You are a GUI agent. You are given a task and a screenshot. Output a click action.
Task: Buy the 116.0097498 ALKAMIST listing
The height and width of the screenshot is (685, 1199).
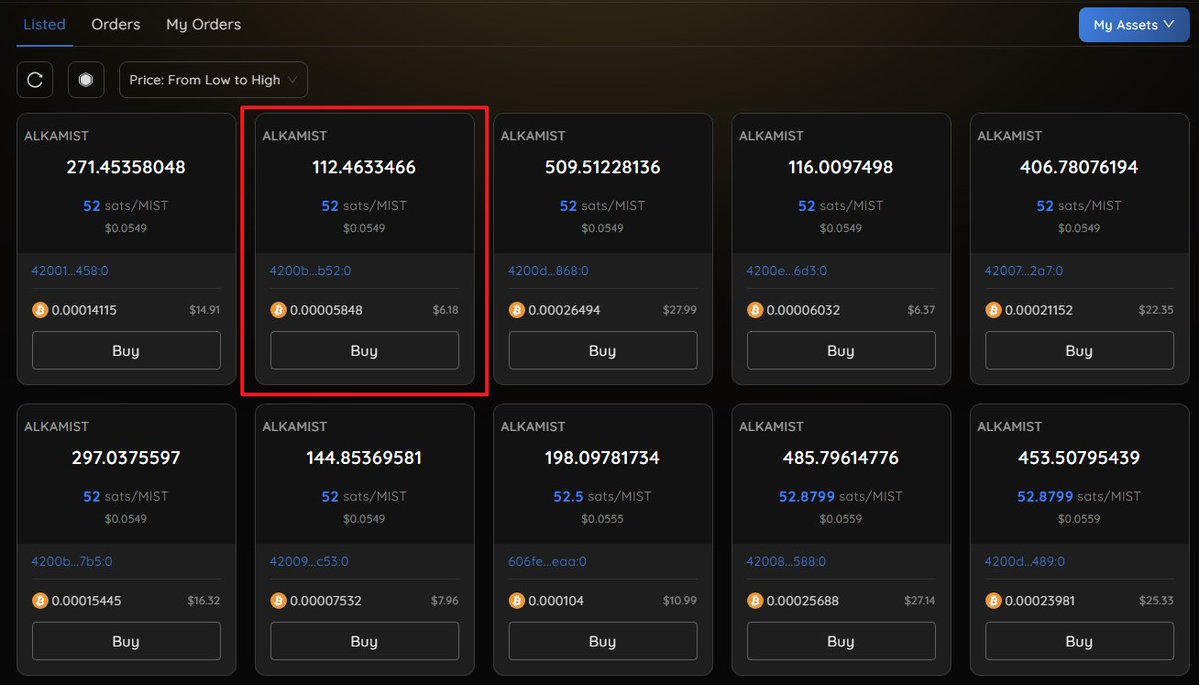[x=841, y=350]
